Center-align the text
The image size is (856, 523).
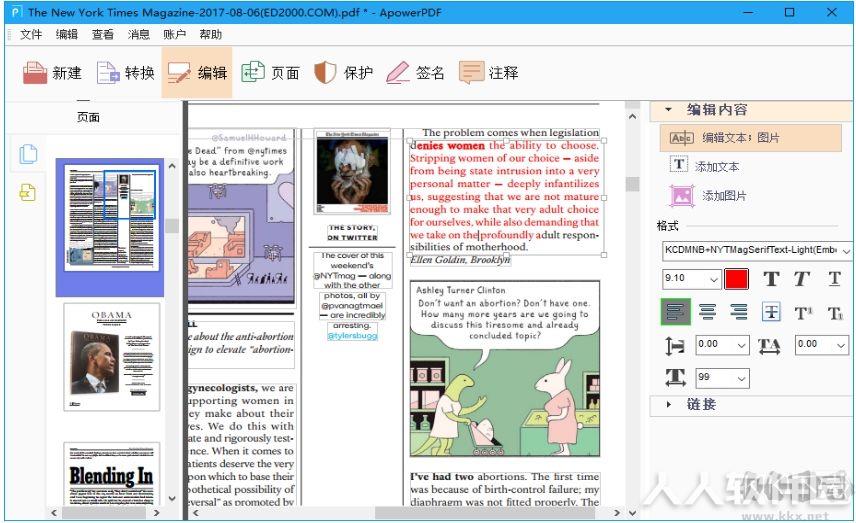click(708, 312)
